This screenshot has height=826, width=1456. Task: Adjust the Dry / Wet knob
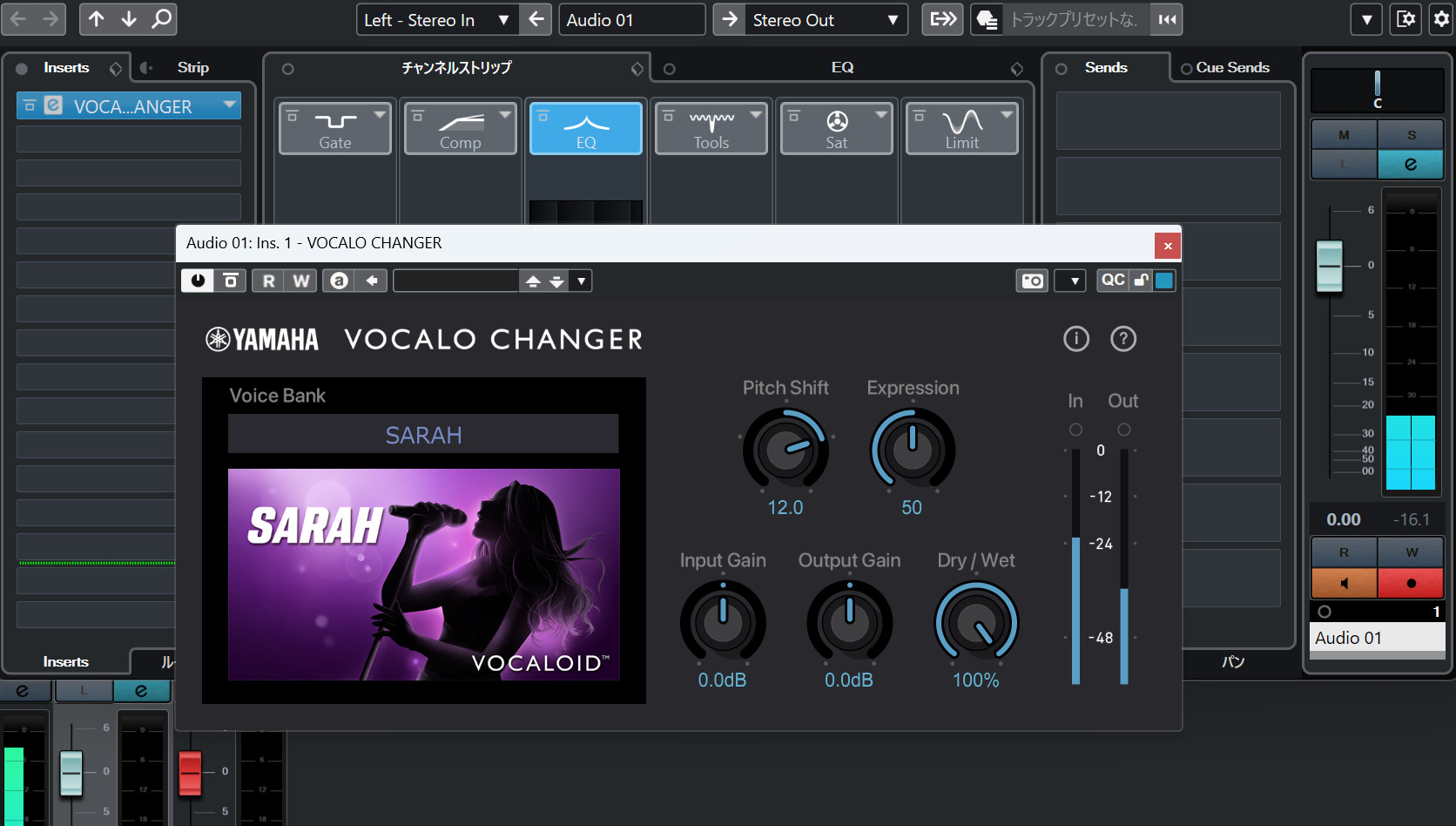point(976,622)
